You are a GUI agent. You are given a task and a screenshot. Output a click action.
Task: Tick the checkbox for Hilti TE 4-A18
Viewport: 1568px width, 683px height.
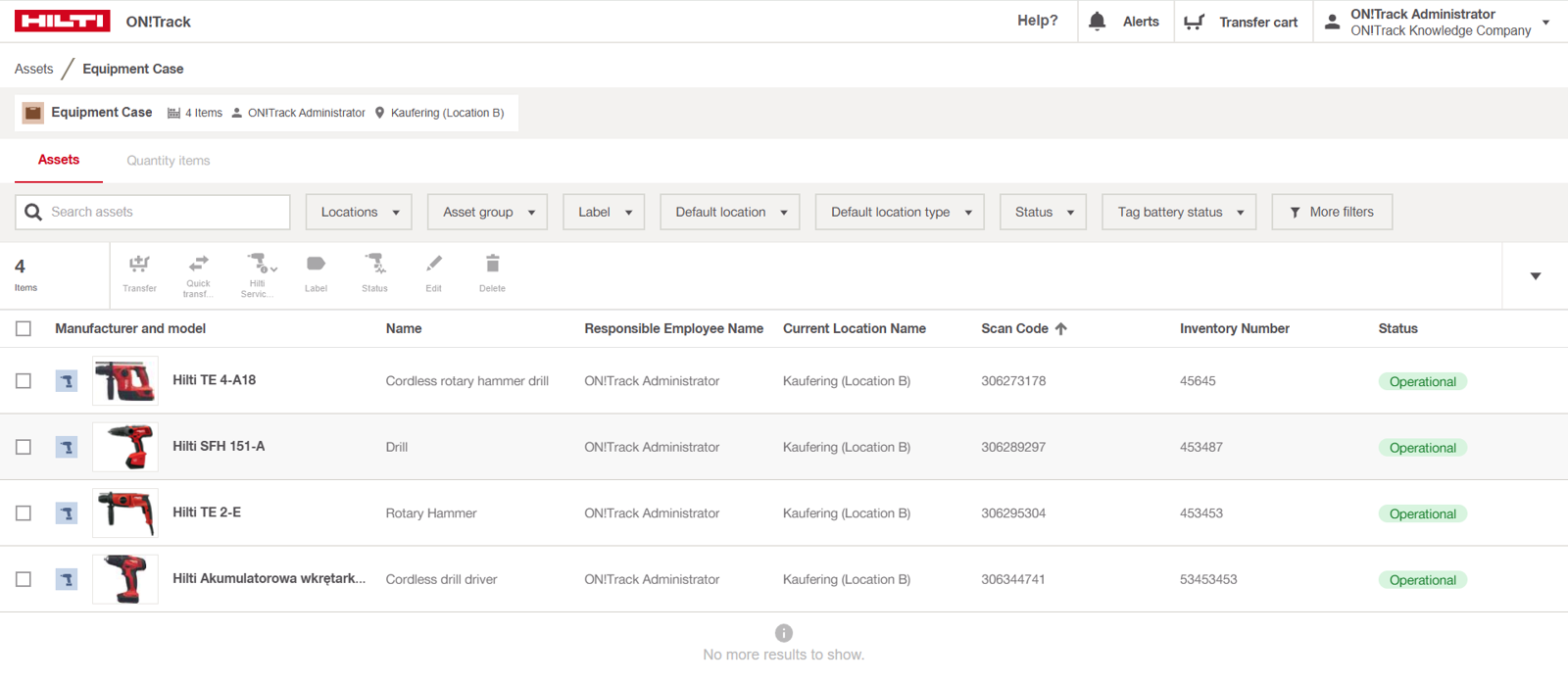(x=24, y=381)
